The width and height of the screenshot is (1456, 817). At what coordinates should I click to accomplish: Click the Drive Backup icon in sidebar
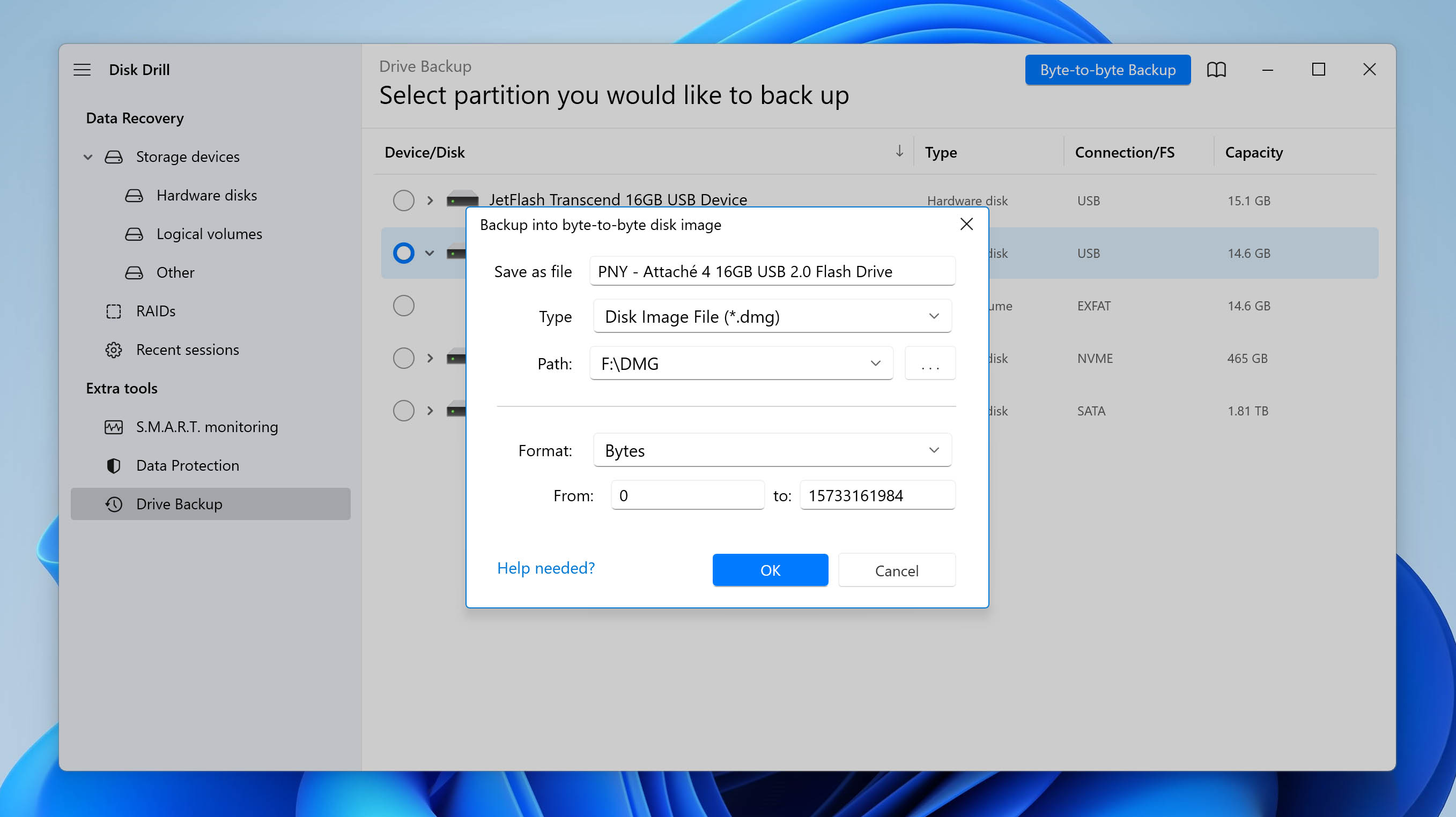click(x=113, y=503)
